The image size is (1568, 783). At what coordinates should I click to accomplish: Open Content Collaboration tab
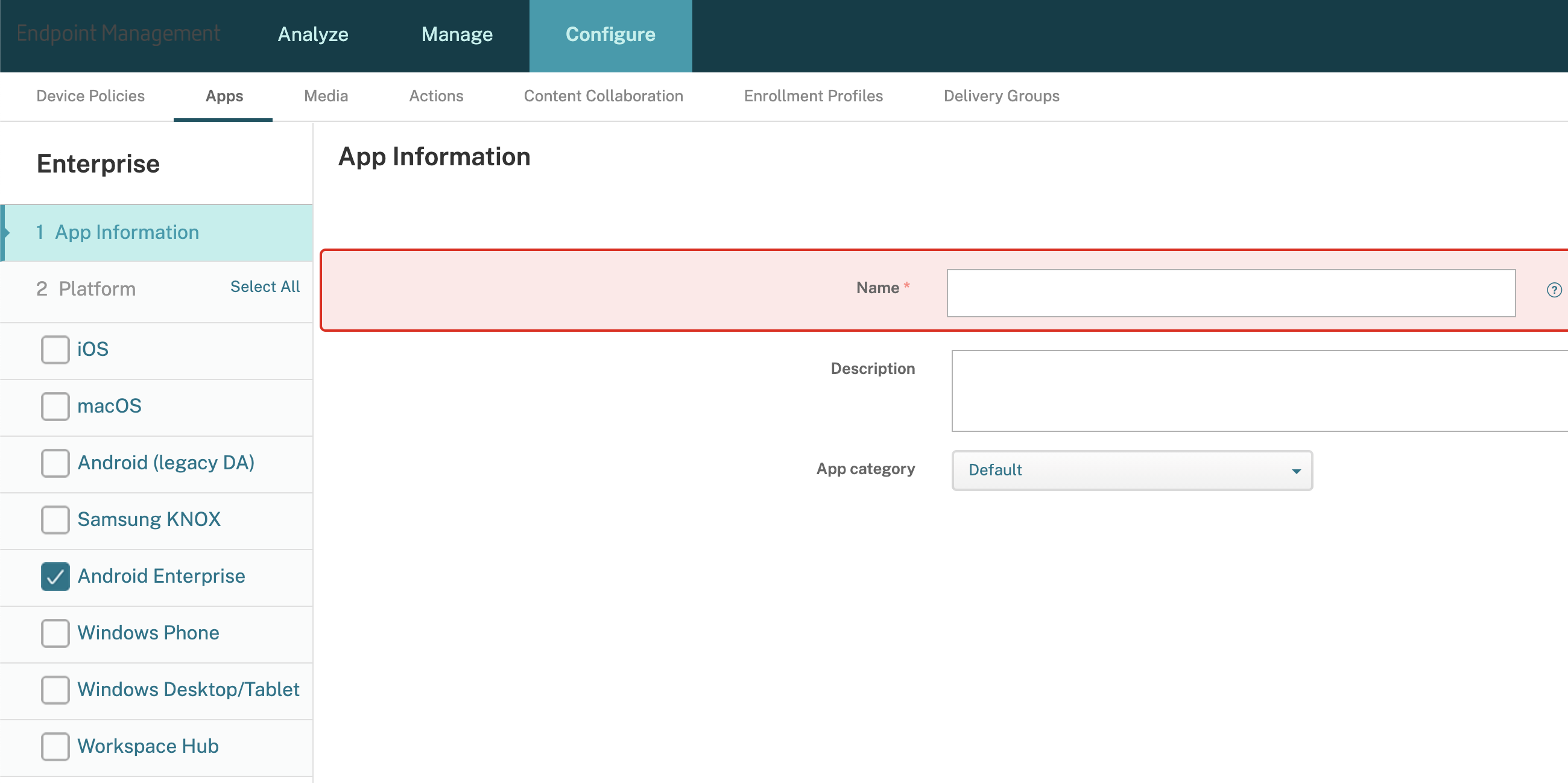[x=604, y=96]
